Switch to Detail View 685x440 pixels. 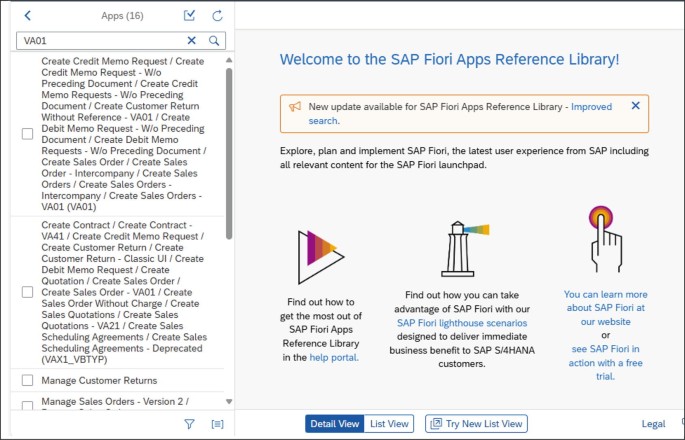335,424
